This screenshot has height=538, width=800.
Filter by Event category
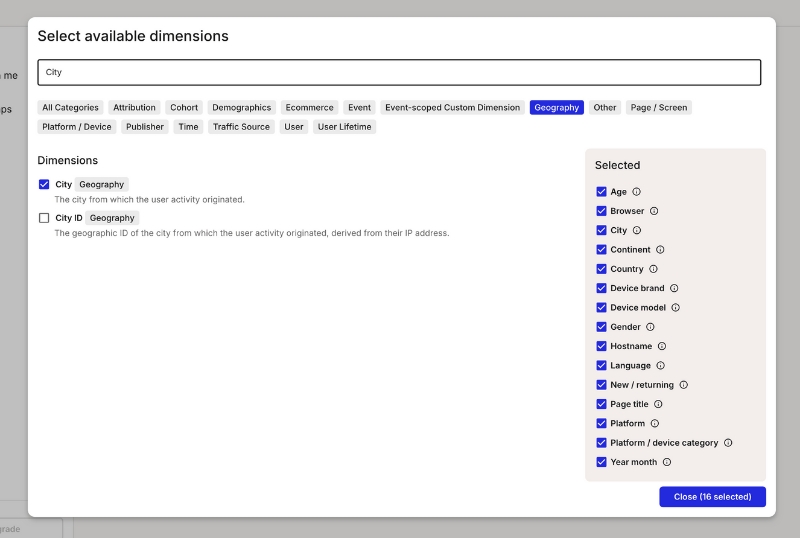[x=359, y=108]
